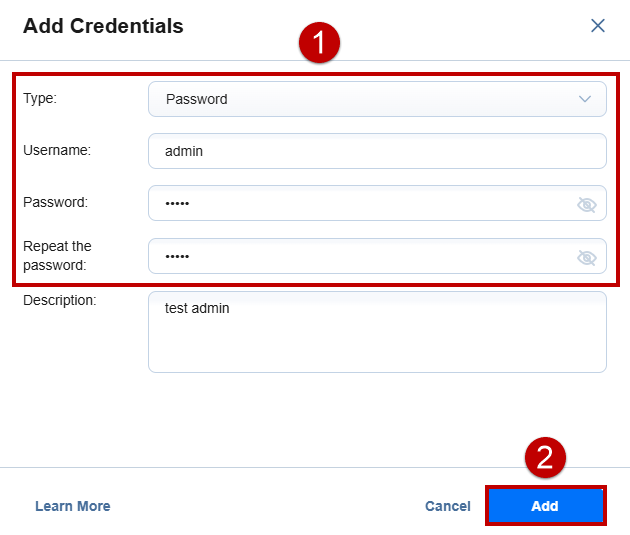The width and height of the screenshot is (630, 535).
Task: Click the Repeat the password: label
Action: coord(57,255)
